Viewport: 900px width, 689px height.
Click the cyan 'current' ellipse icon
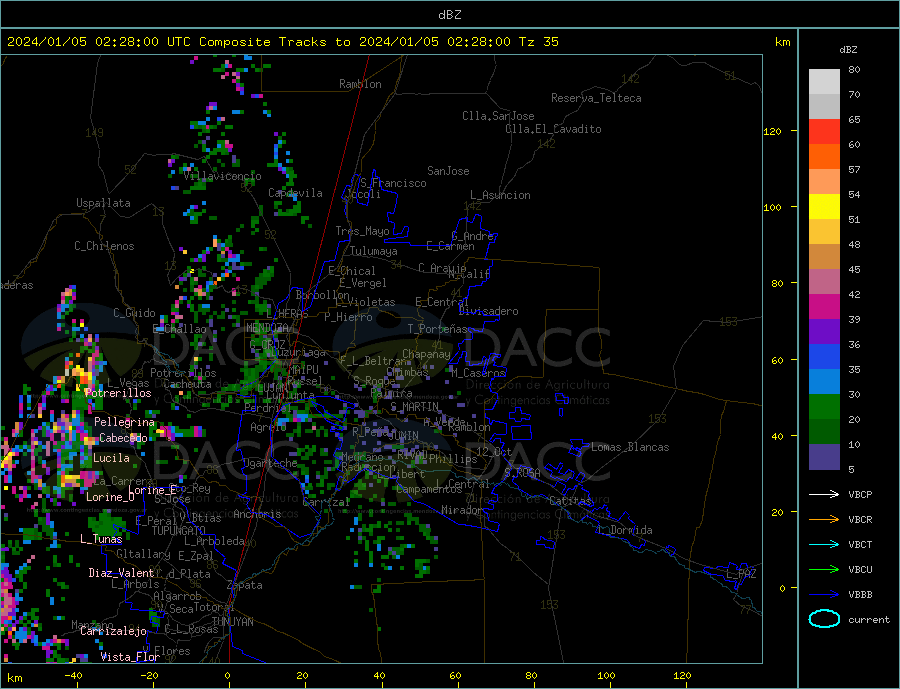pyautogui.click(x=824, y=619)
